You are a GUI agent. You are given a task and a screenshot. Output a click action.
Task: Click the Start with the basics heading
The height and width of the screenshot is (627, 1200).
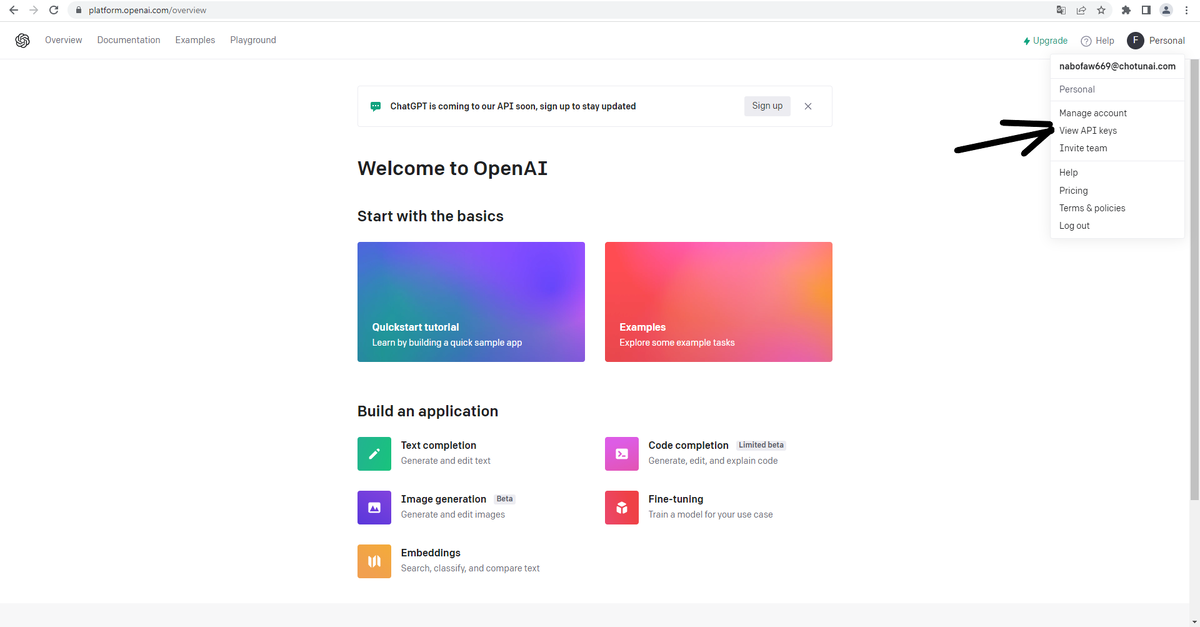pos(430,216)
